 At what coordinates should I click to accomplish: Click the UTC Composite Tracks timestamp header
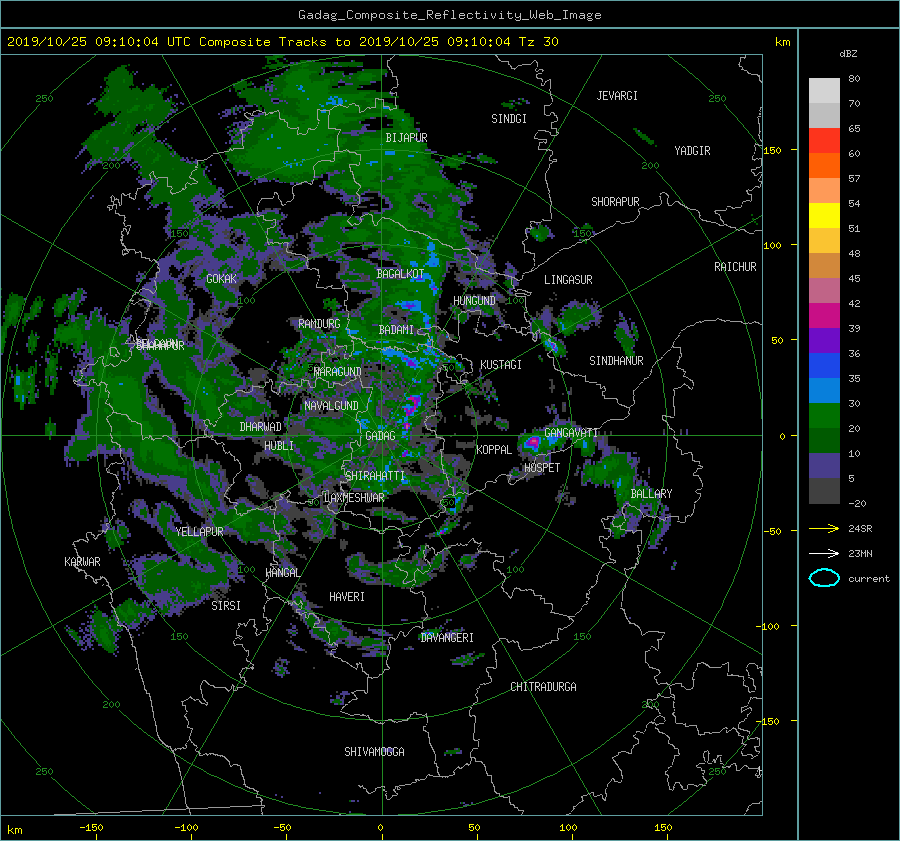282,42
